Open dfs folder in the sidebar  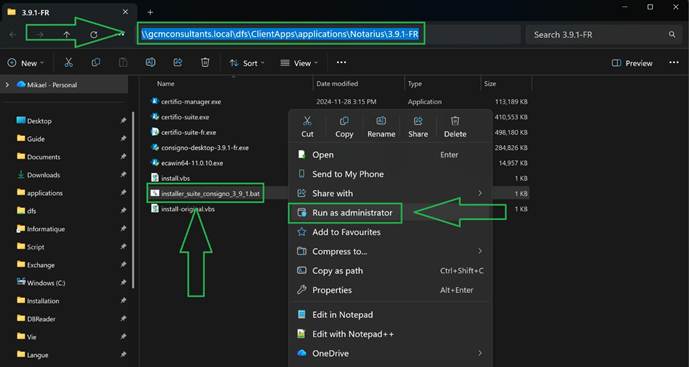pyautogui.click(x=32, y=211)
